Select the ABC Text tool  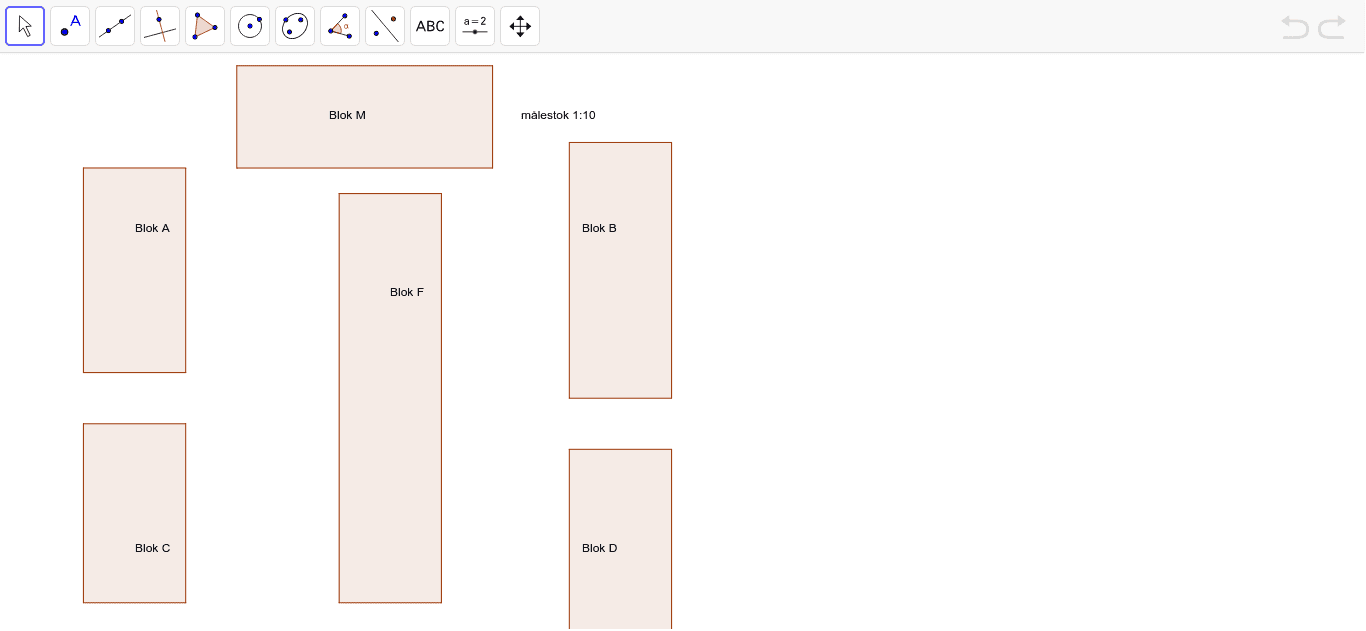[430, 26]
